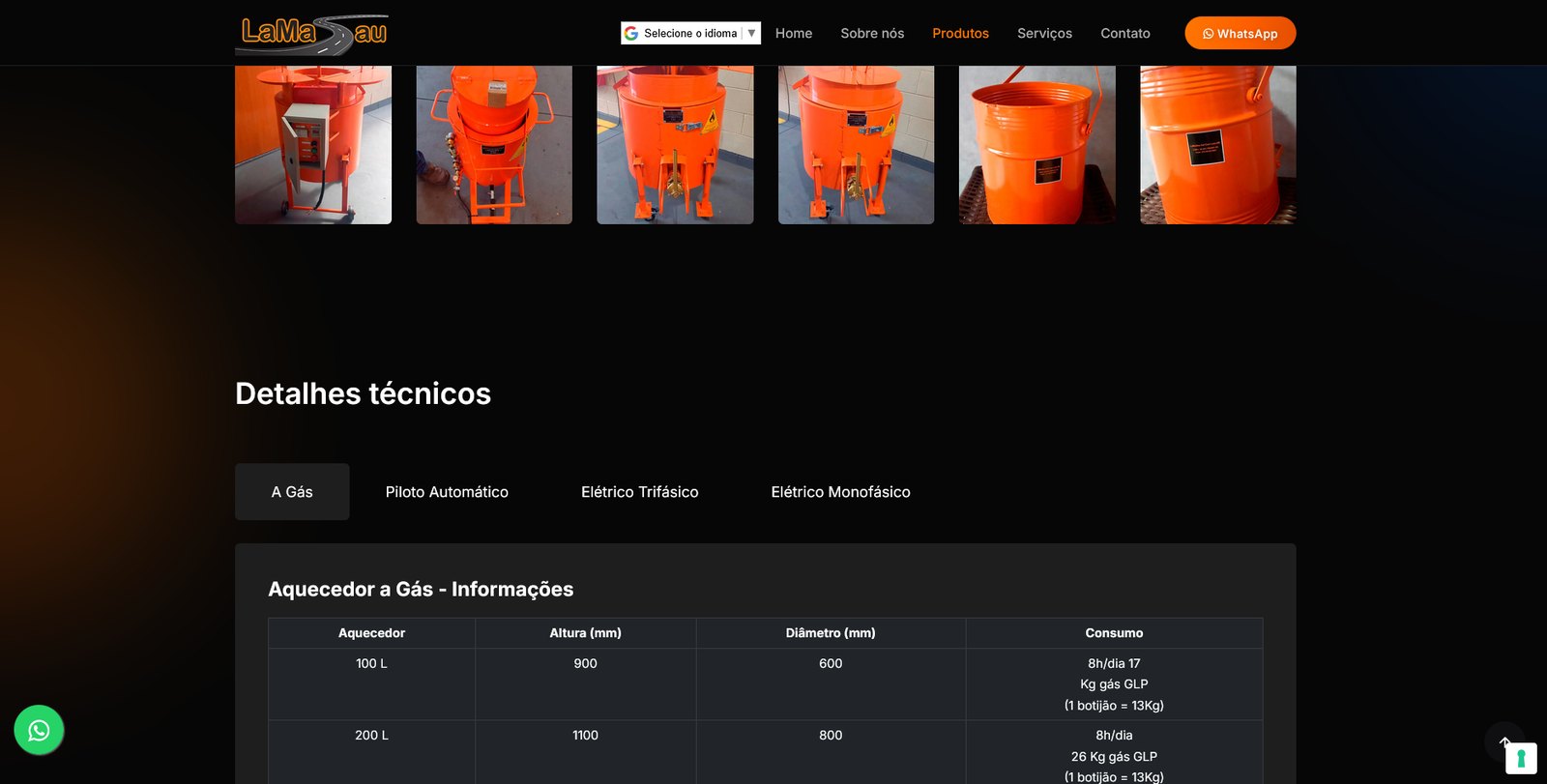
Task: Open the floating green WhatsApp chat icon
Action: tap(39, 730)
